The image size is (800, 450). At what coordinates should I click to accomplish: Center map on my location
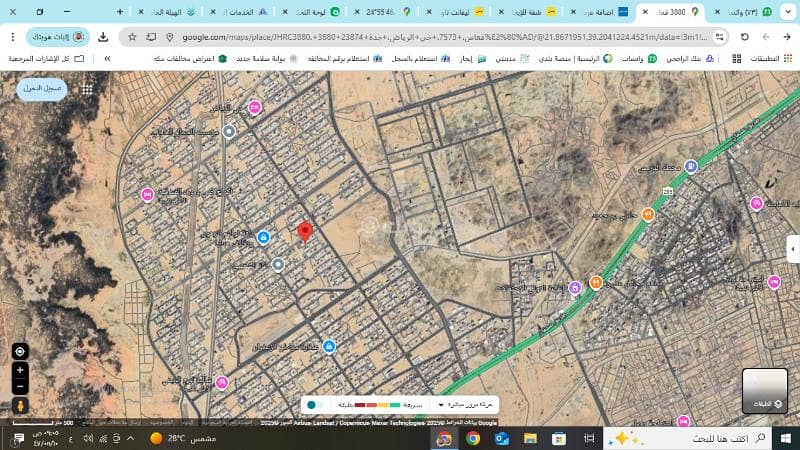click(x=20, y=351)
